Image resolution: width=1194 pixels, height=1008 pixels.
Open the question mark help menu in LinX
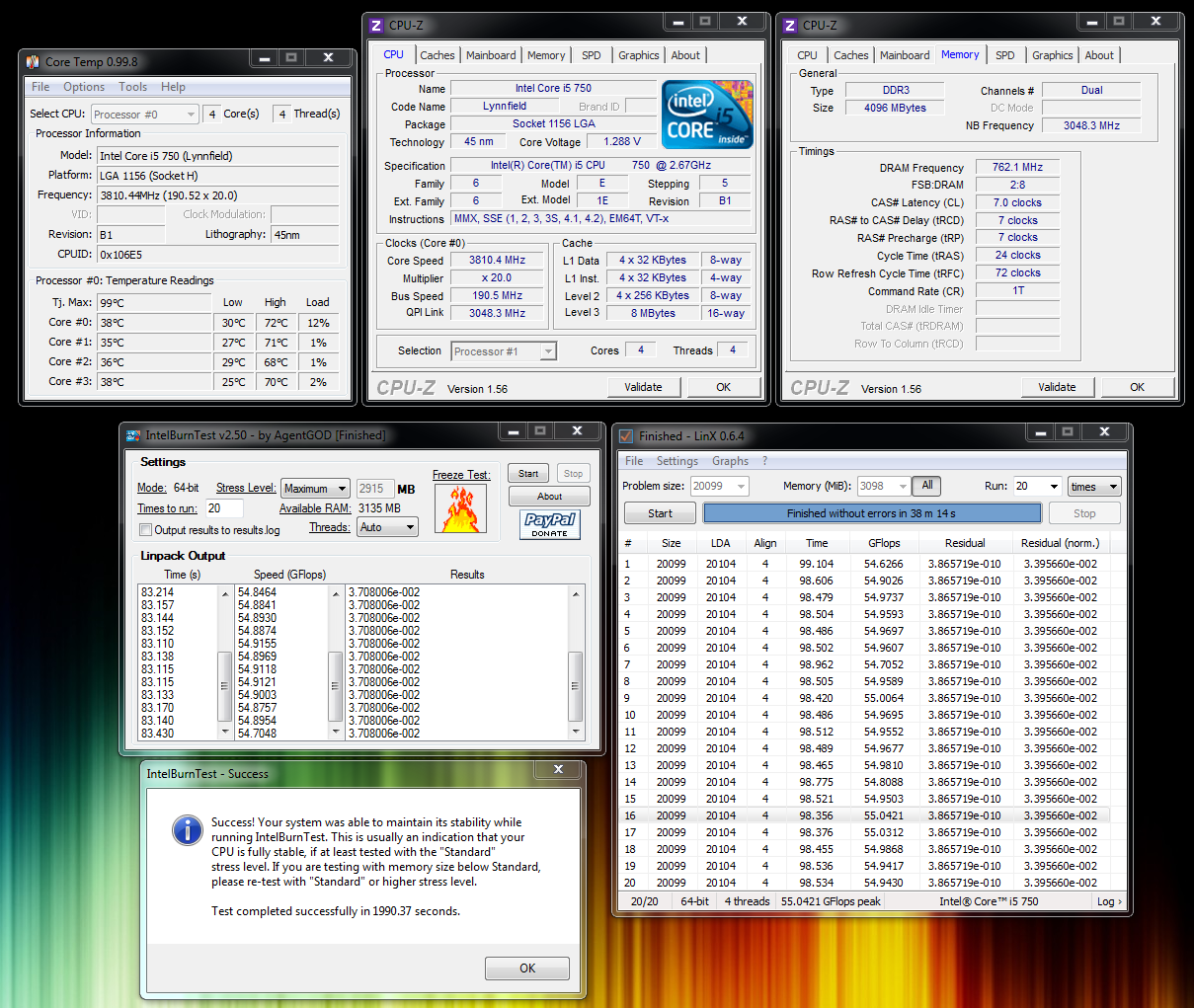764,461
